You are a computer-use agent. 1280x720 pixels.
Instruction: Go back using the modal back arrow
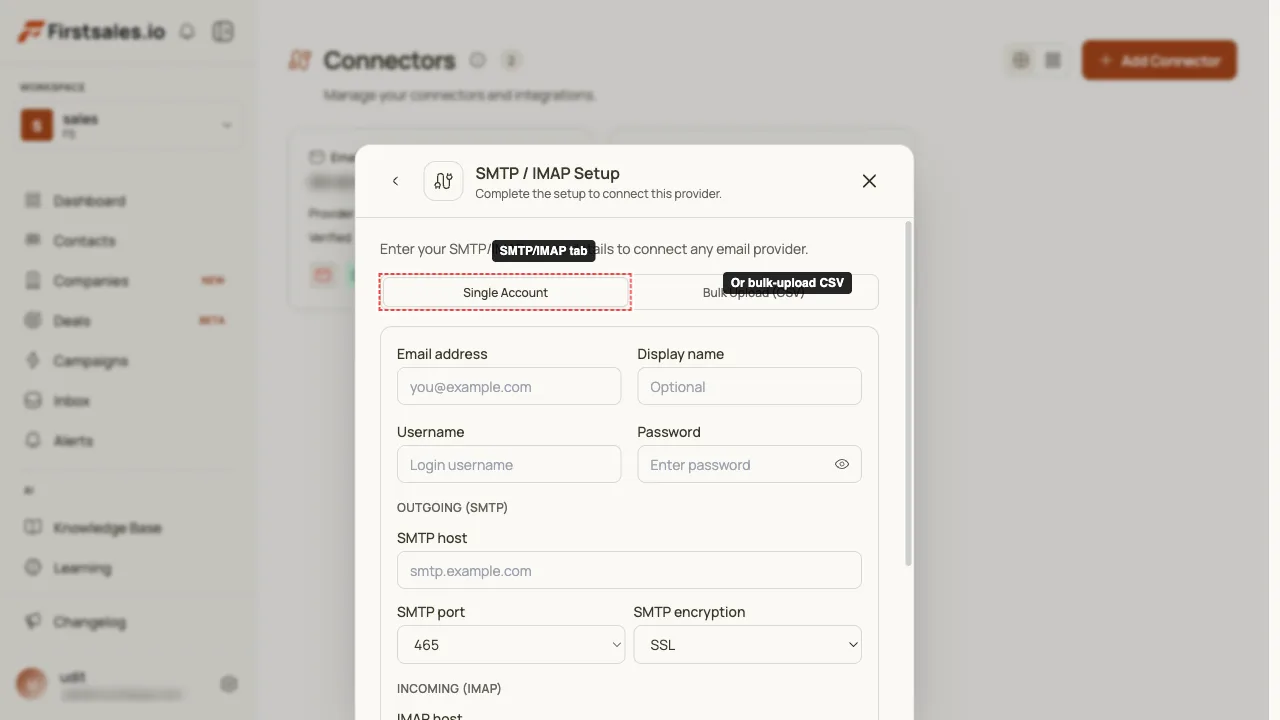coord(395,181)
